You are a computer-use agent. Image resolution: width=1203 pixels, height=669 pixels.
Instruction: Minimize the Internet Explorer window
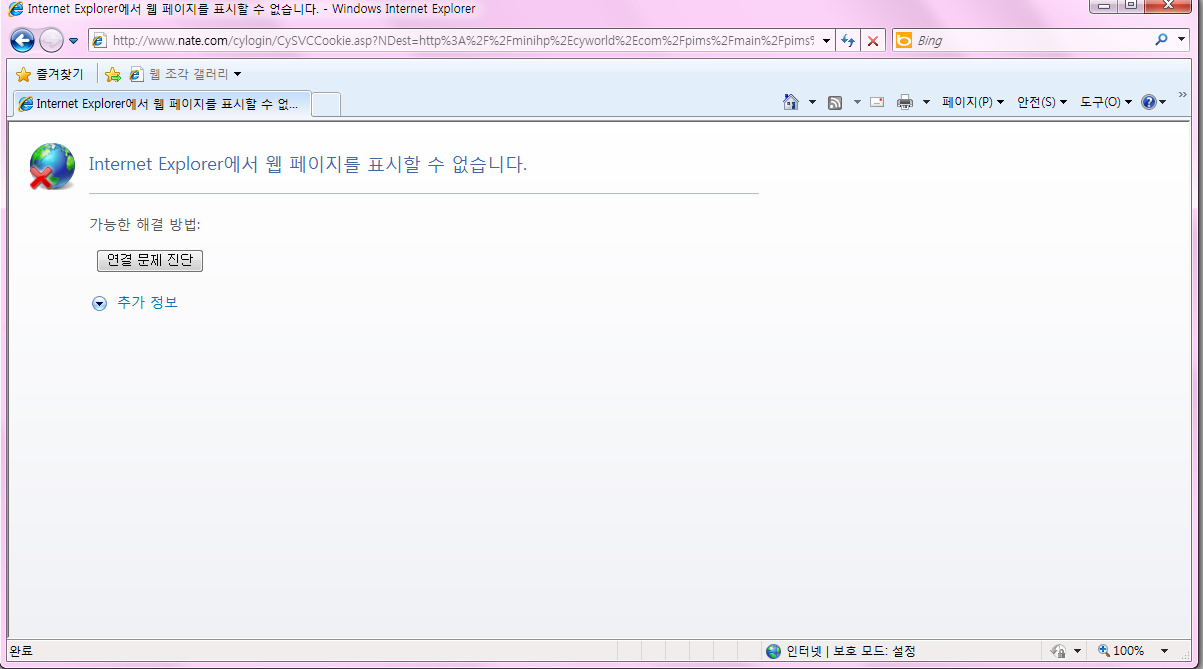[1103, 7]
